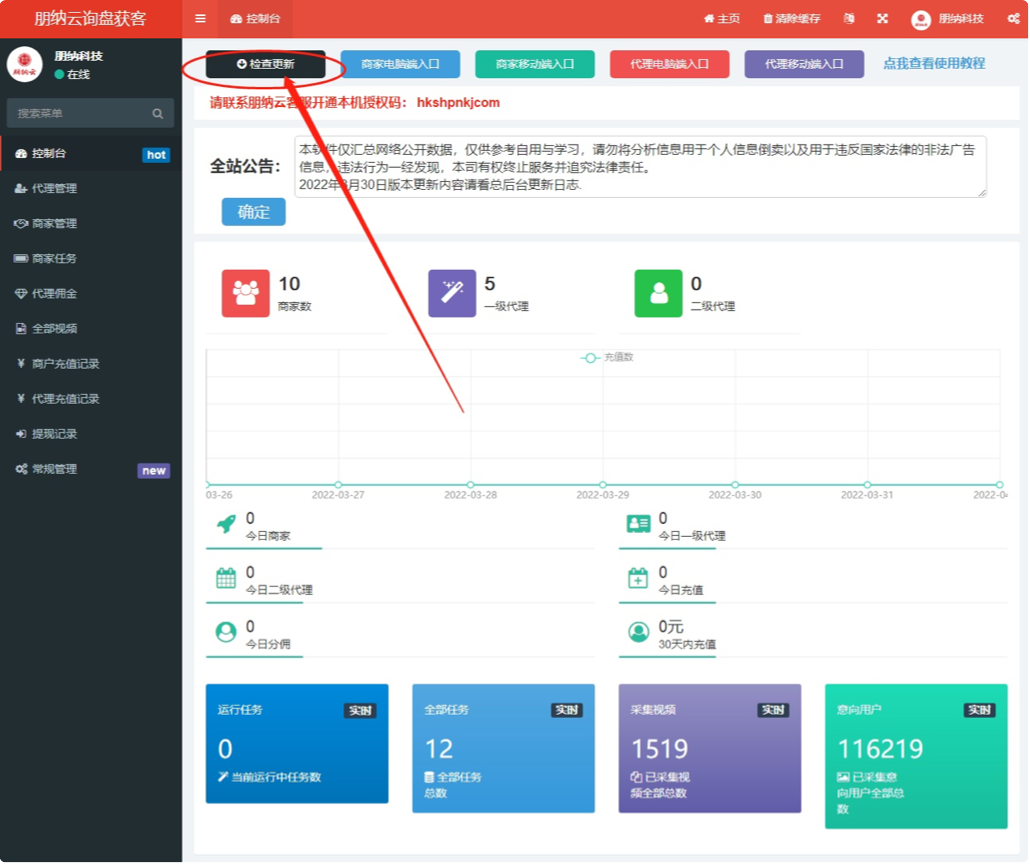Click the green 二级代理 user icon
This screenshot has height=864, width=1030.
point(658,293)
